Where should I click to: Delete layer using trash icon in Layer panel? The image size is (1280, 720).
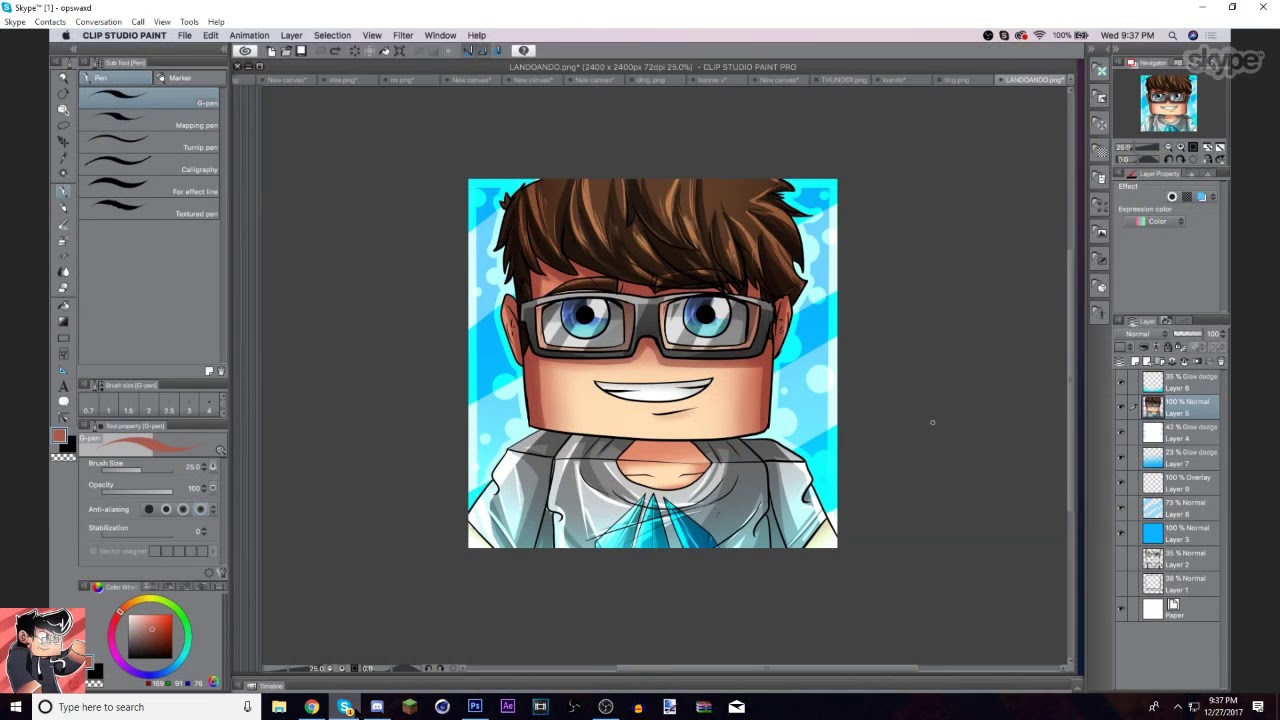click(1220, 361)
